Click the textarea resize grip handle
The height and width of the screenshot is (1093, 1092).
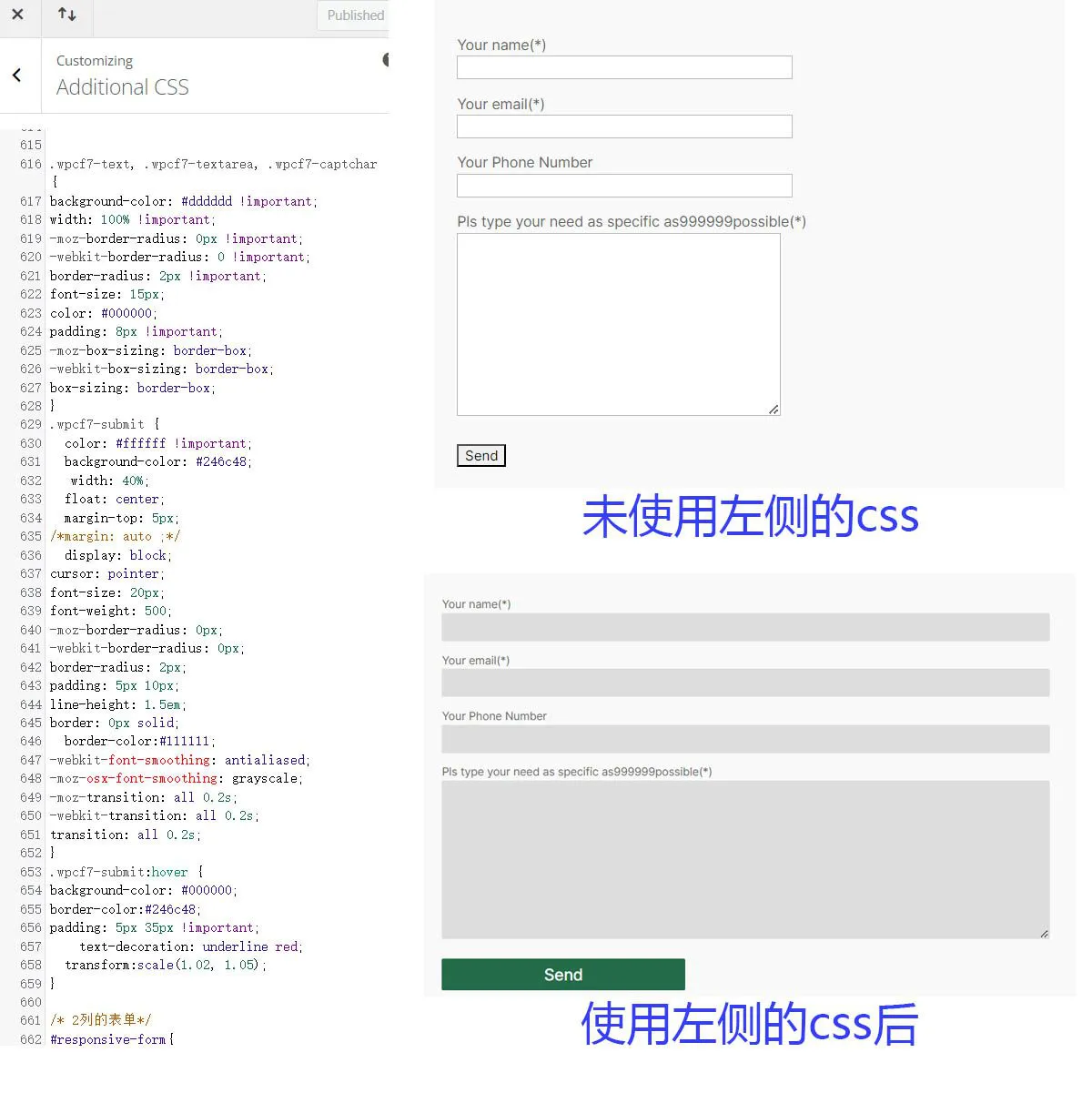point(775,410)
